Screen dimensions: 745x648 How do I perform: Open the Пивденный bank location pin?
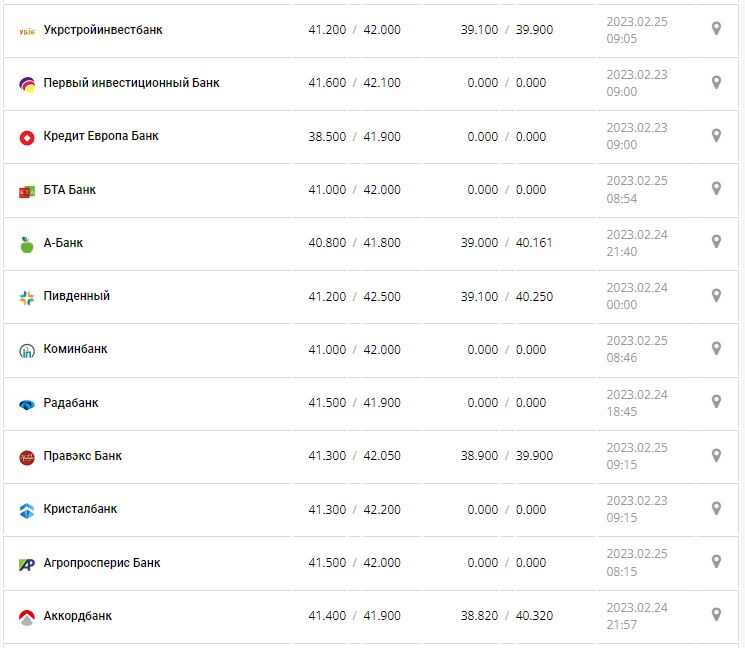pos(716,295)
